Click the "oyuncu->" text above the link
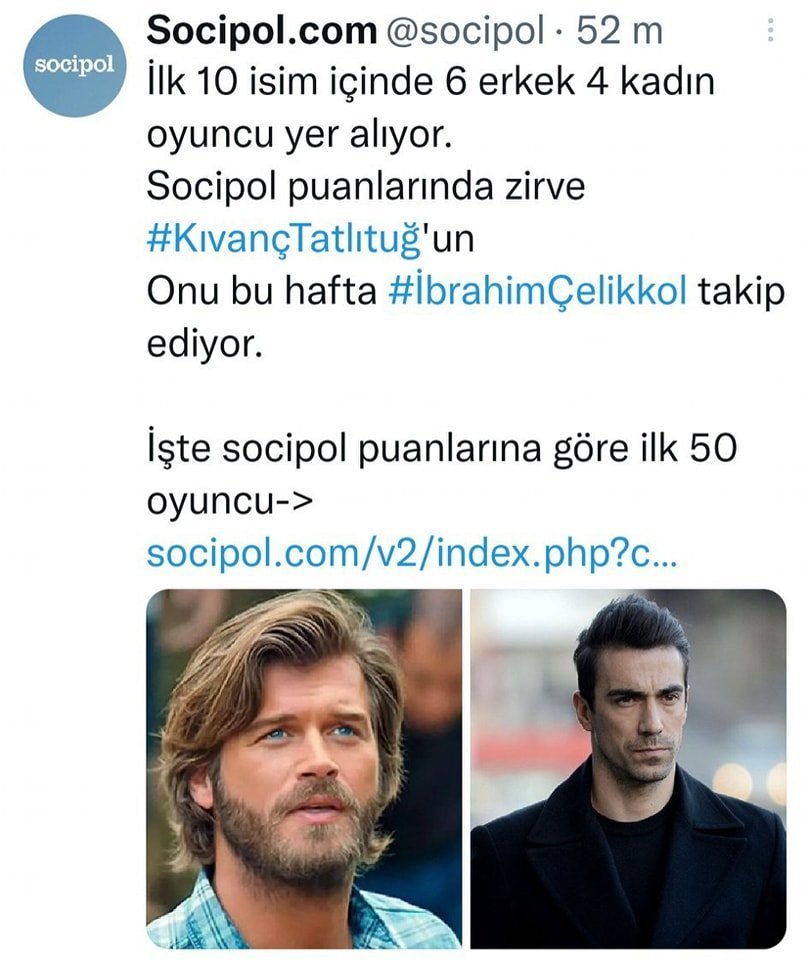The image size is (809, 960). click(231, 500)
